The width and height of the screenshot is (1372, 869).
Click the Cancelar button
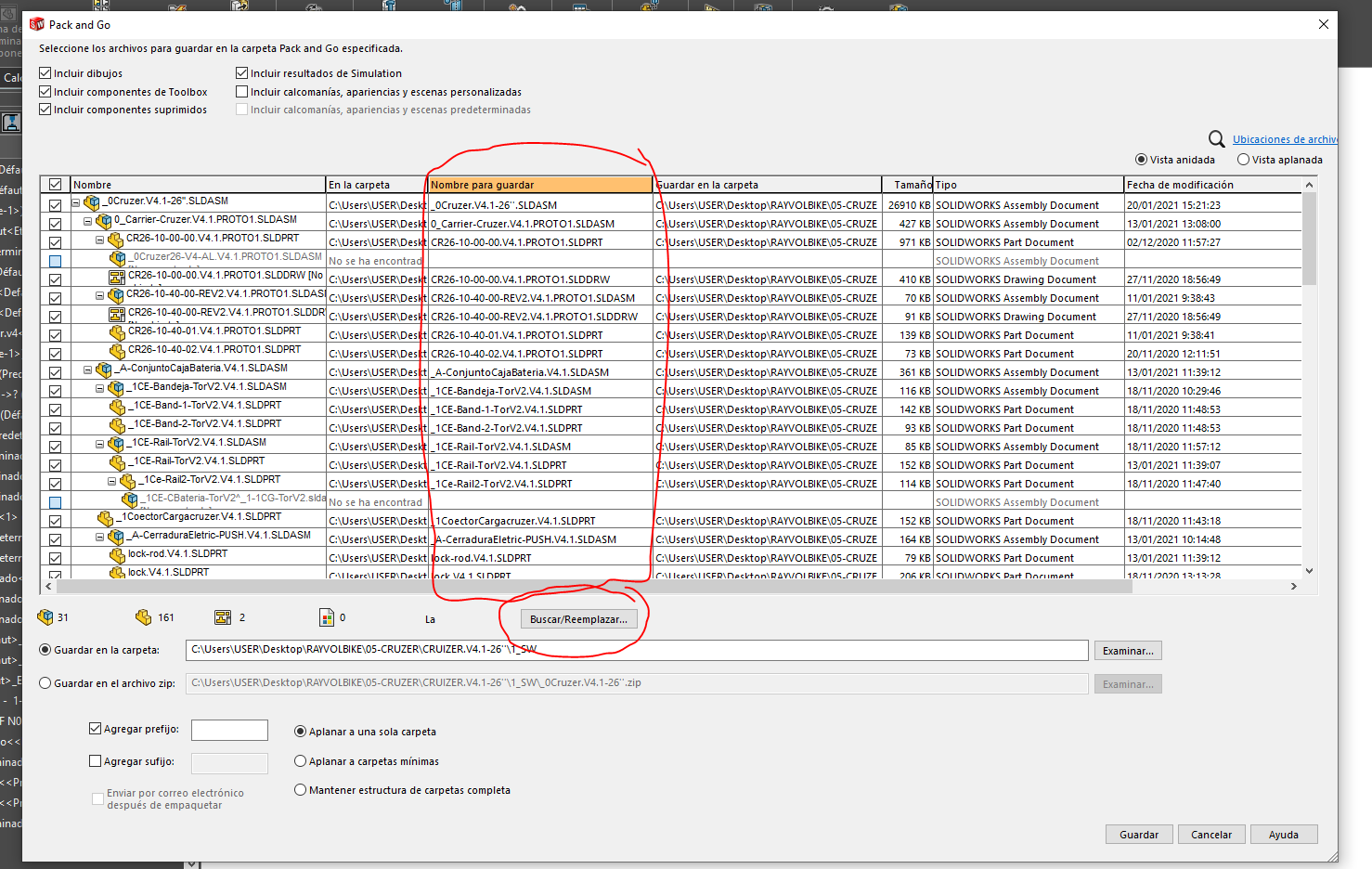(1211, 835)
